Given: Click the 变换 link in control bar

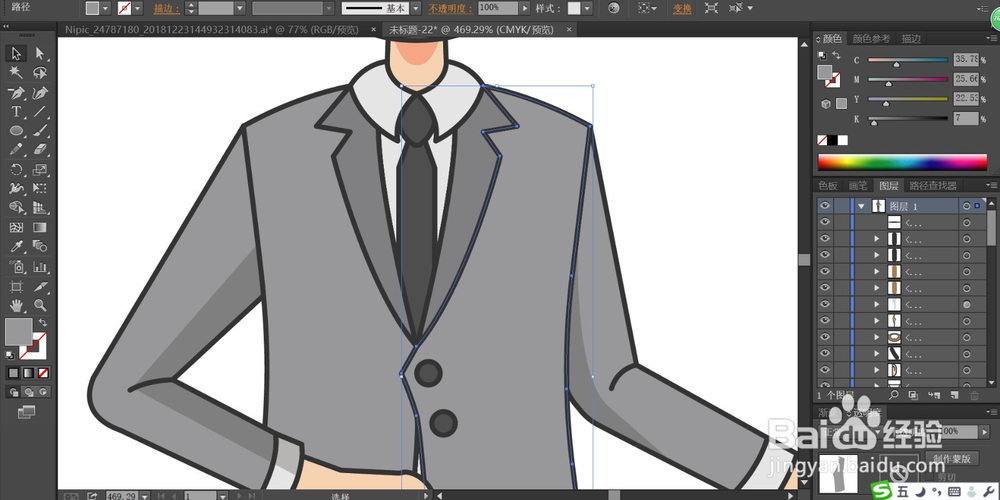Looking at the screenshot, I should (x=682, y=8).
